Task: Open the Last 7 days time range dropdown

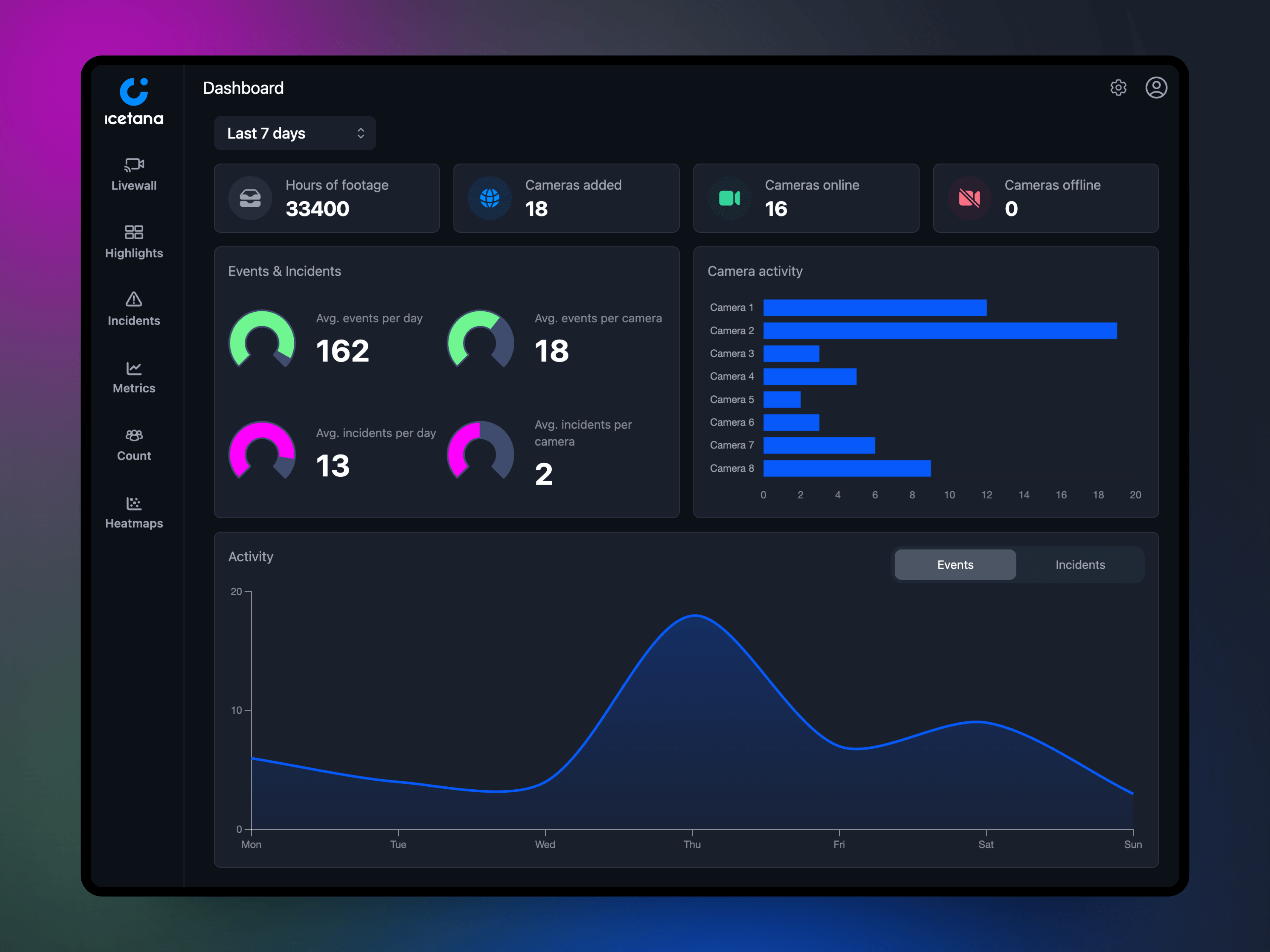Action: (295, 133)
